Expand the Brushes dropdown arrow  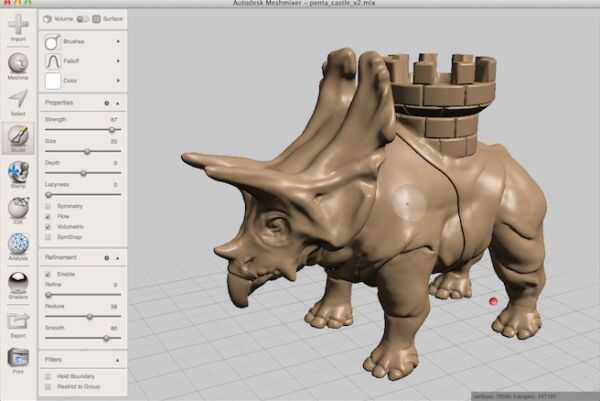click(118, 41)
